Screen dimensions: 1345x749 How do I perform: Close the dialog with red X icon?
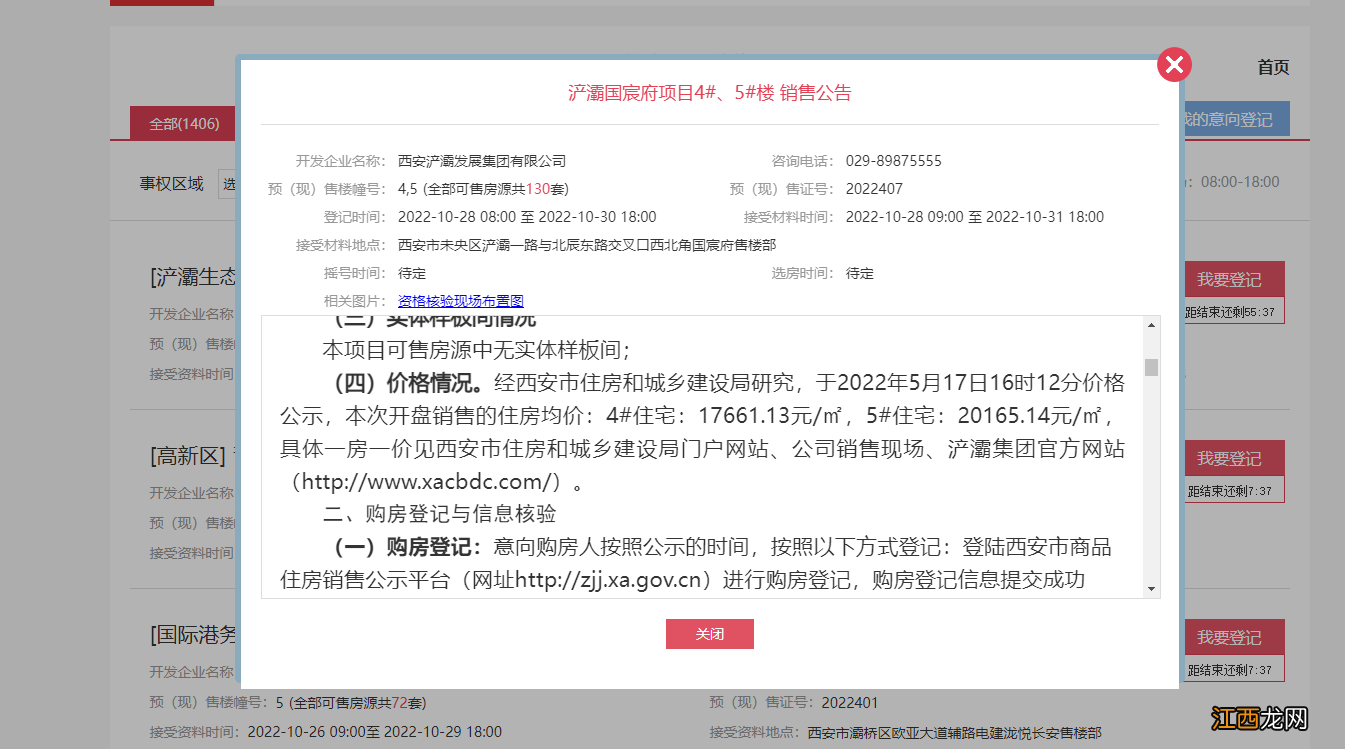coord(1174,65)
